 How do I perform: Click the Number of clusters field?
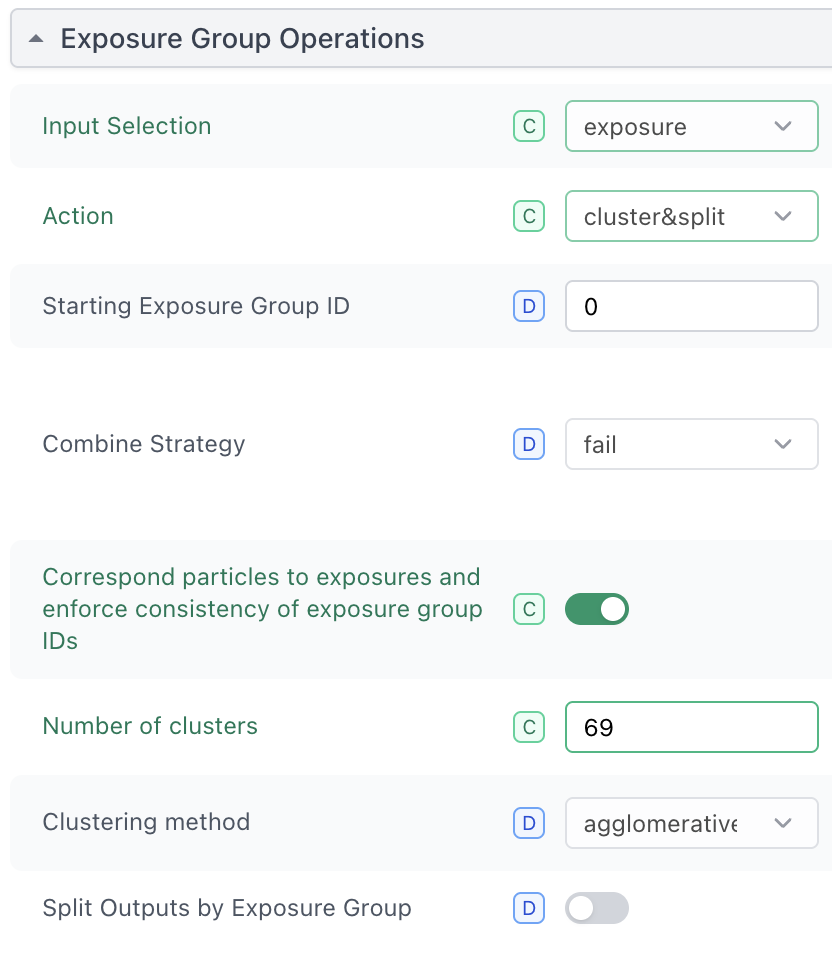[x=691, y=727]
